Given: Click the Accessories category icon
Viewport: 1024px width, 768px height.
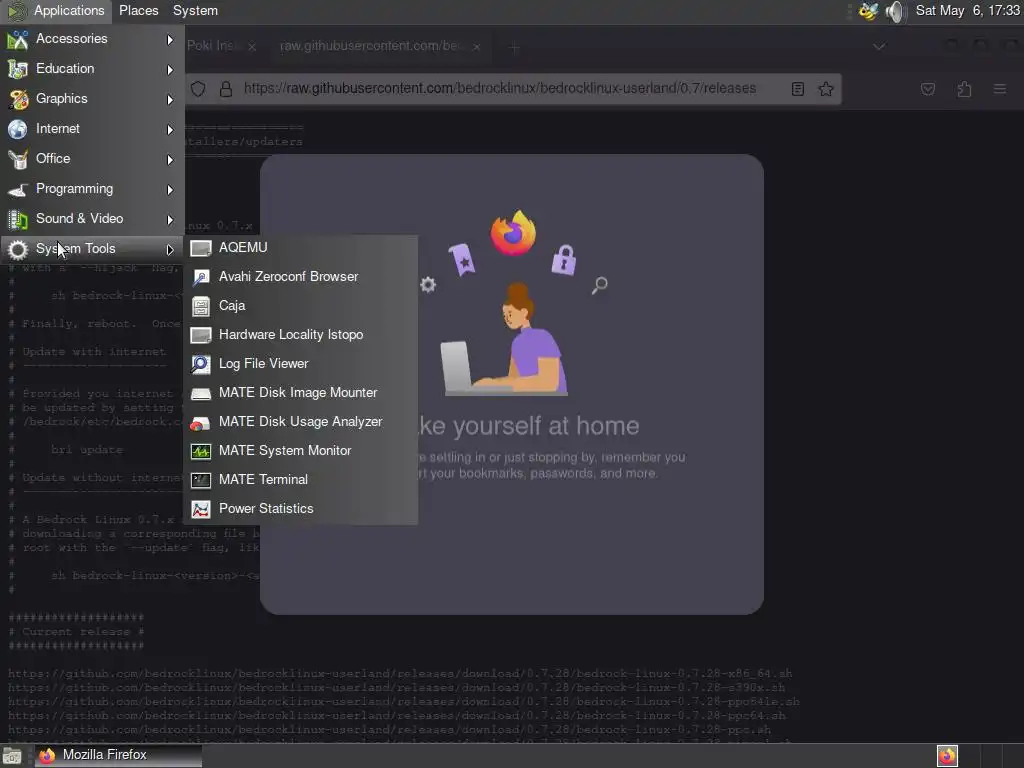Looking at the screenshot, I should pos(18,39).
